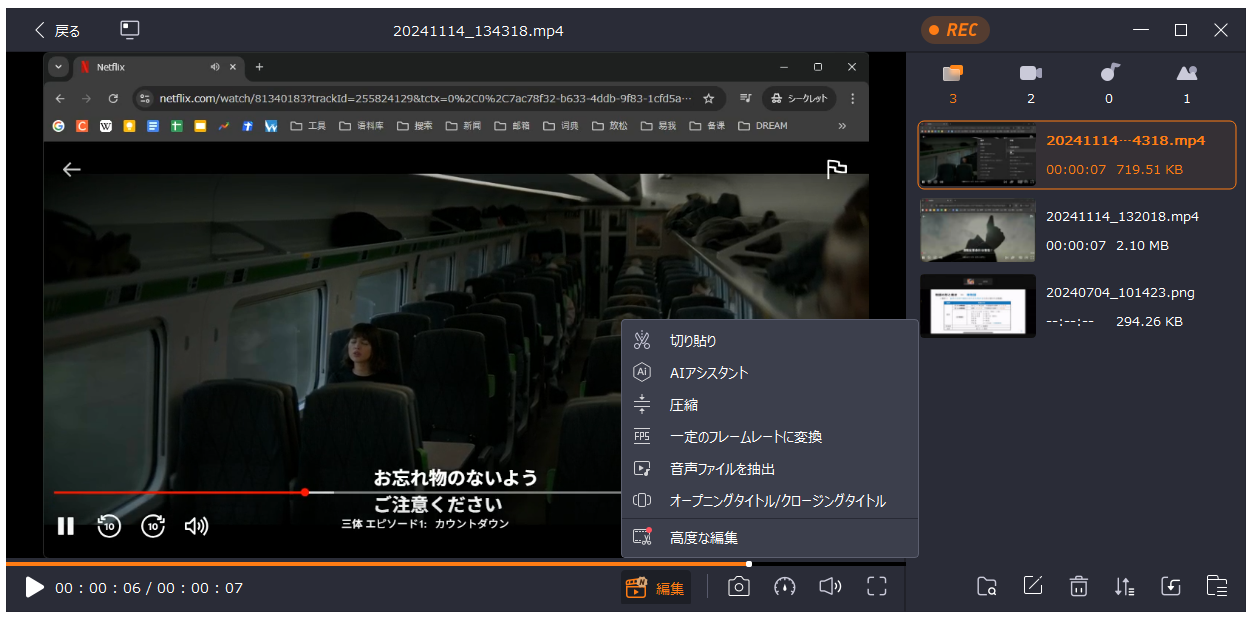Open the sort order options
The width and height of the screenshot is (1258, 620).
[x=1125, y=587]
